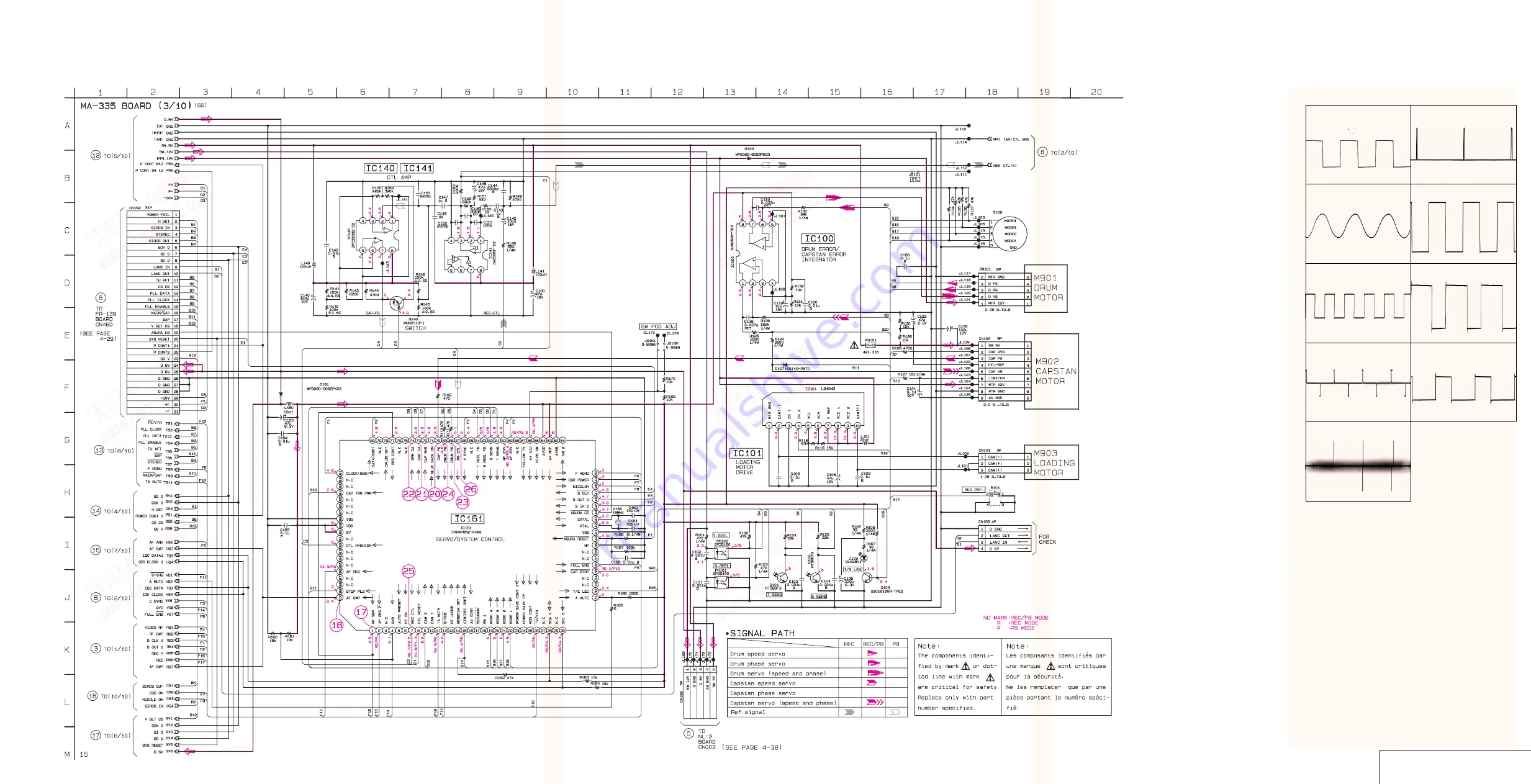Viewport: 1531px width, 784px height.
Task: Click the "CTL AMP" caption
Action: 399,178
